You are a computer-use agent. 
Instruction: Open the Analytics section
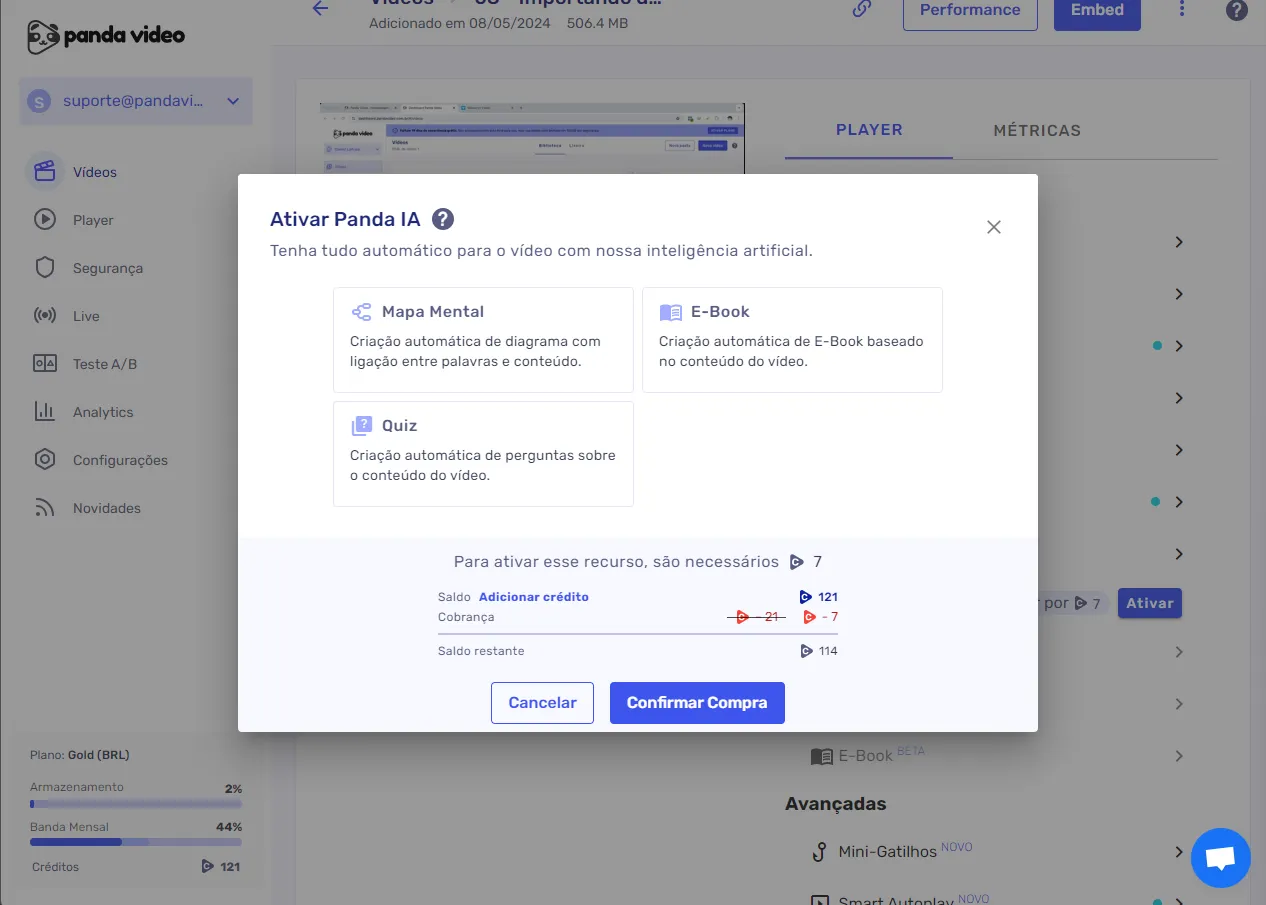pyautogui.click(x=102, y=411)
